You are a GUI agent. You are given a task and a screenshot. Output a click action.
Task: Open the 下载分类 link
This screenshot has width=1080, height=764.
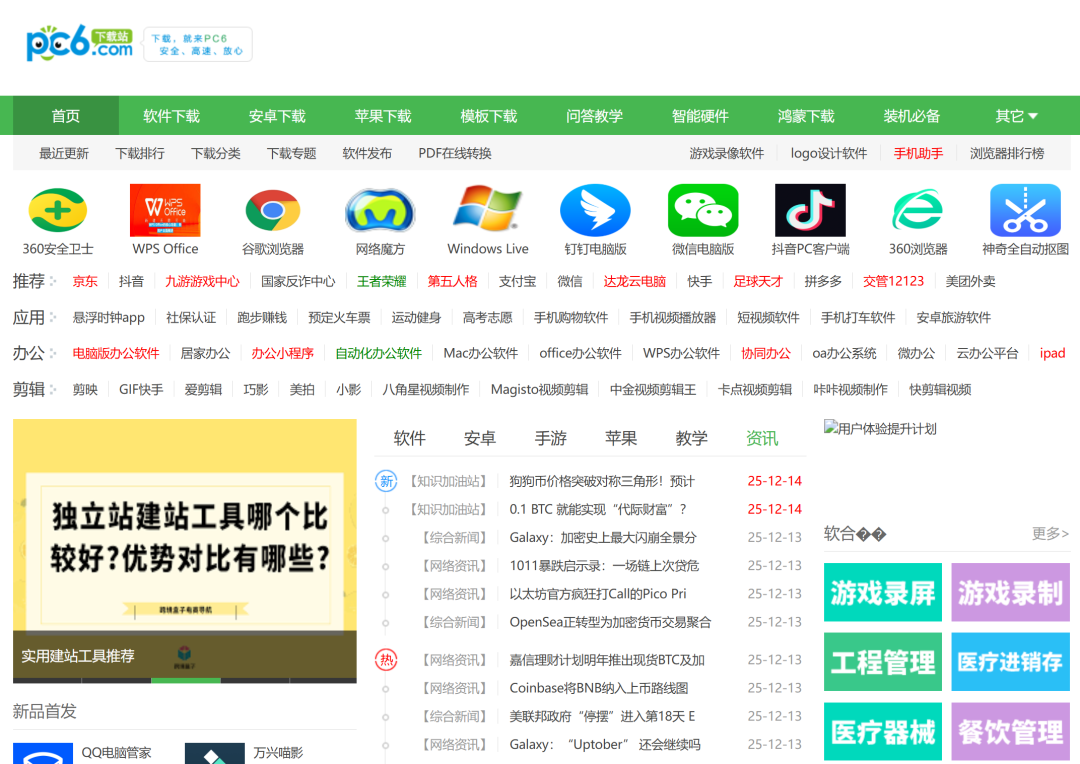[x=216, y=153]
